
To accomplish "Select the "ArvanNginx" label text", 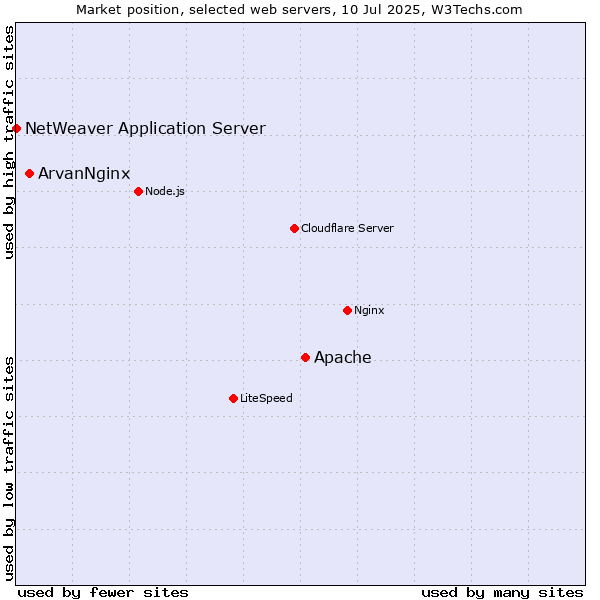I will 84,174.
